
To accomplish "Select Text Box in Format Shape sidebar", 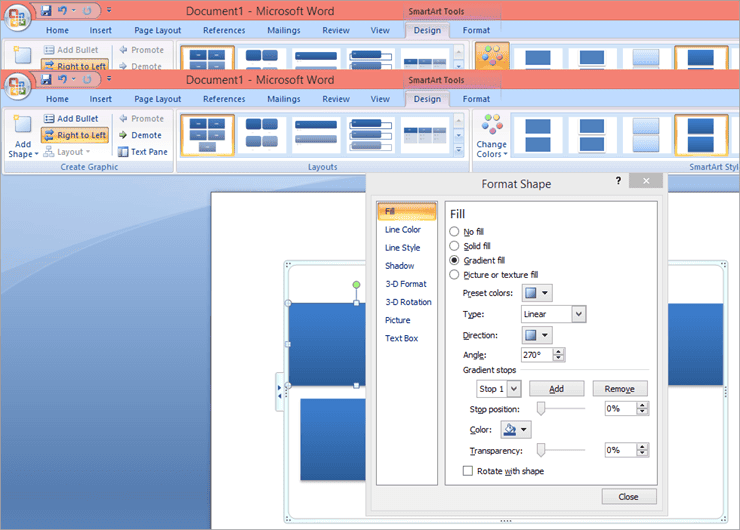I will click(401, 338).
